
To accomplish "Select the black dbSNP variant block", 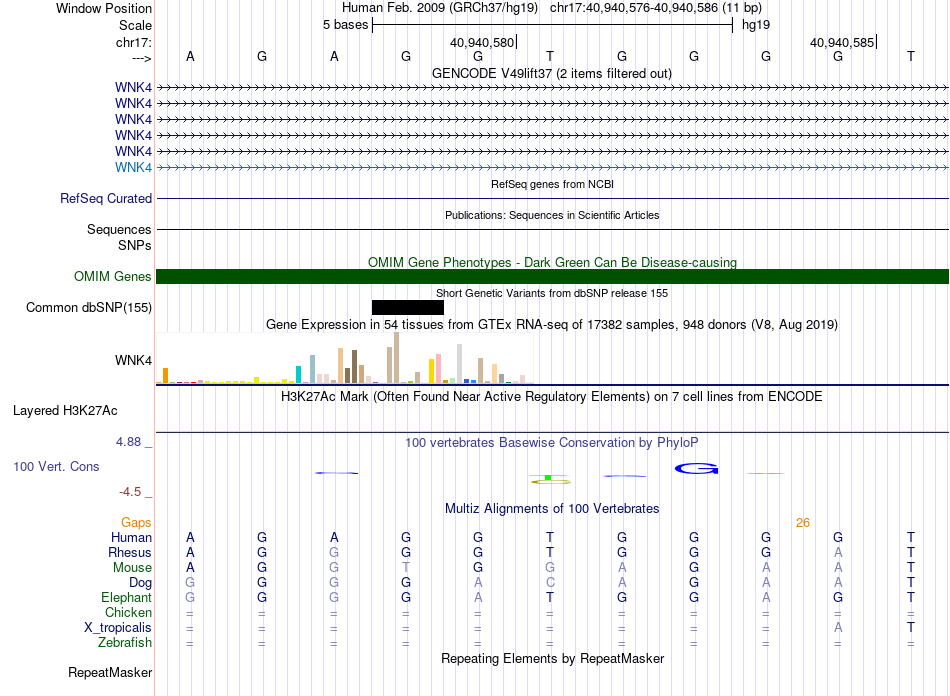I will pyautogui.click(x=408, y=307).
